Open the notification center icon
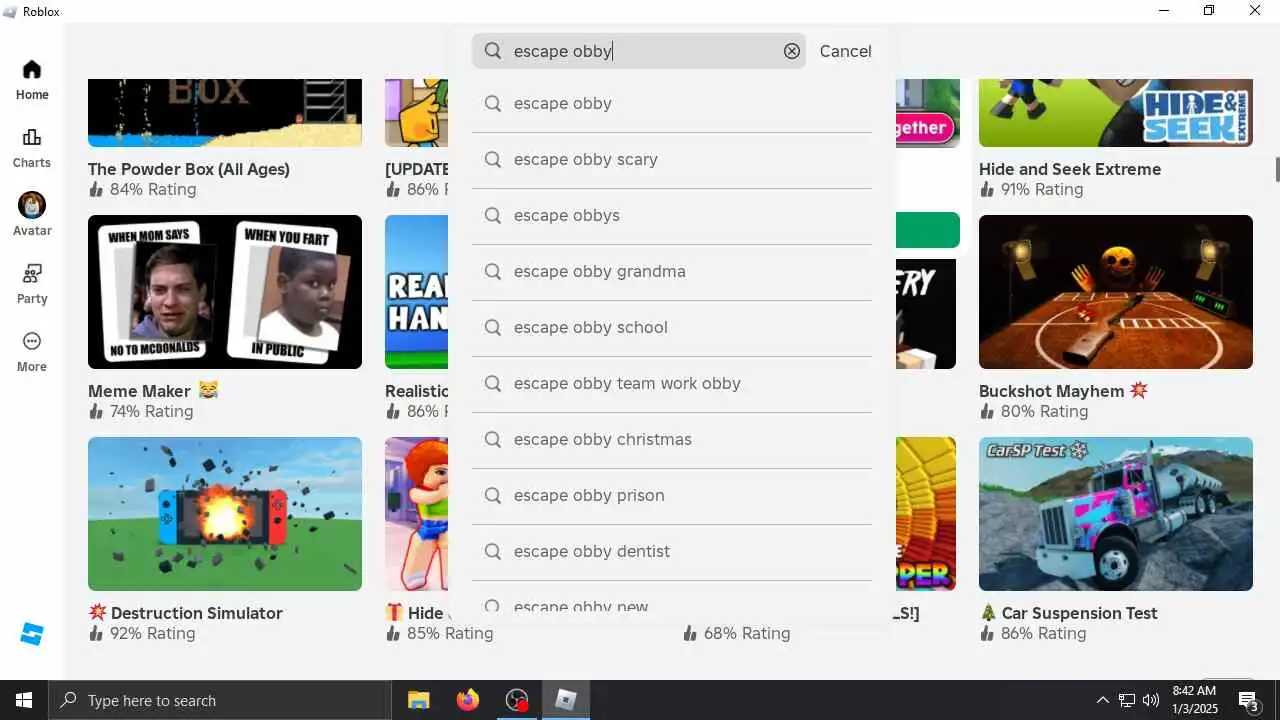 pos(1248,700)
